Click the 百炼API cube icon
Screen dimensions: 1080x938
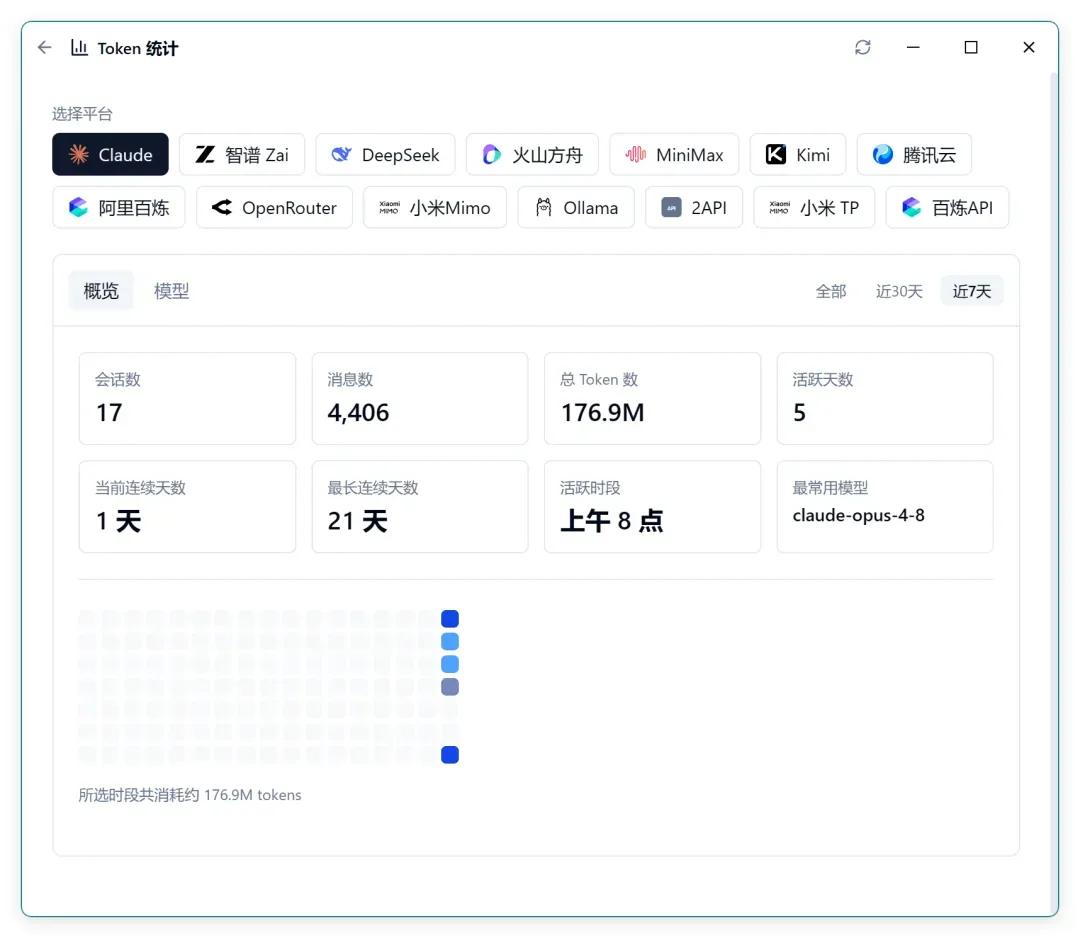point(911,207)
